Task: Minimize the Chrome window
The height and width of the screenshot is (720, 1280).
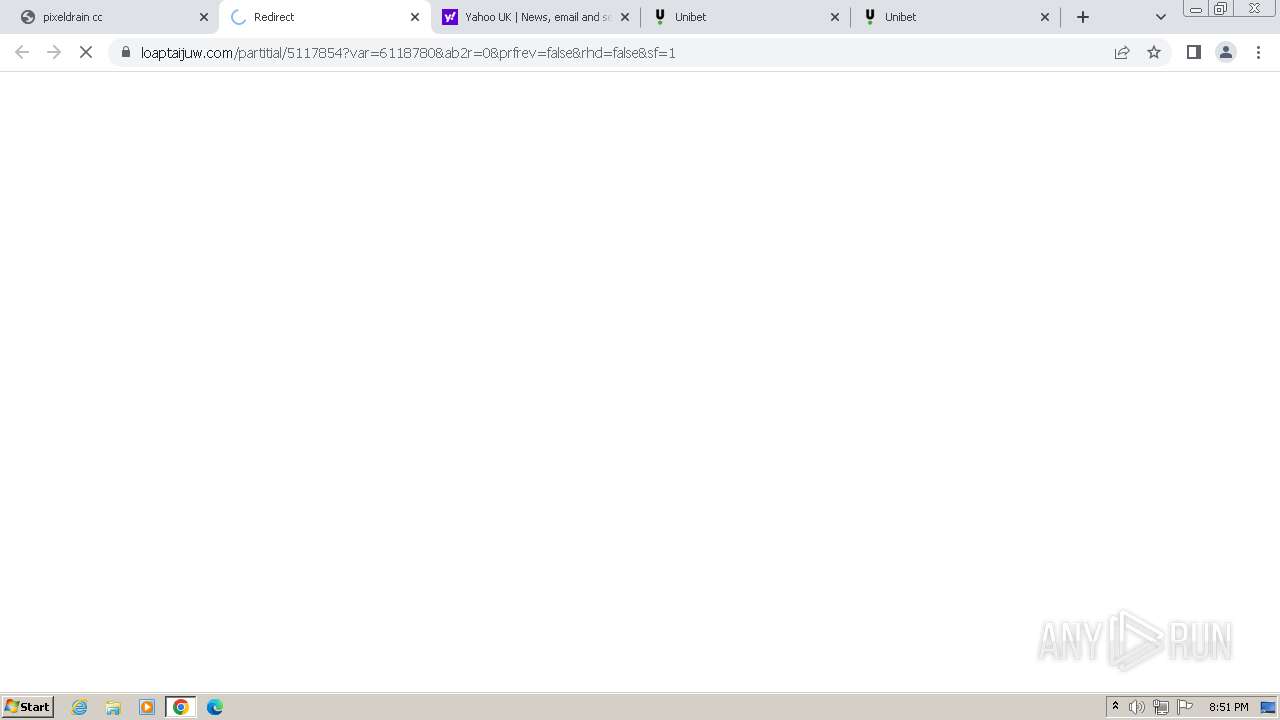Action: pyautogui.click(x=1195, y=9)
